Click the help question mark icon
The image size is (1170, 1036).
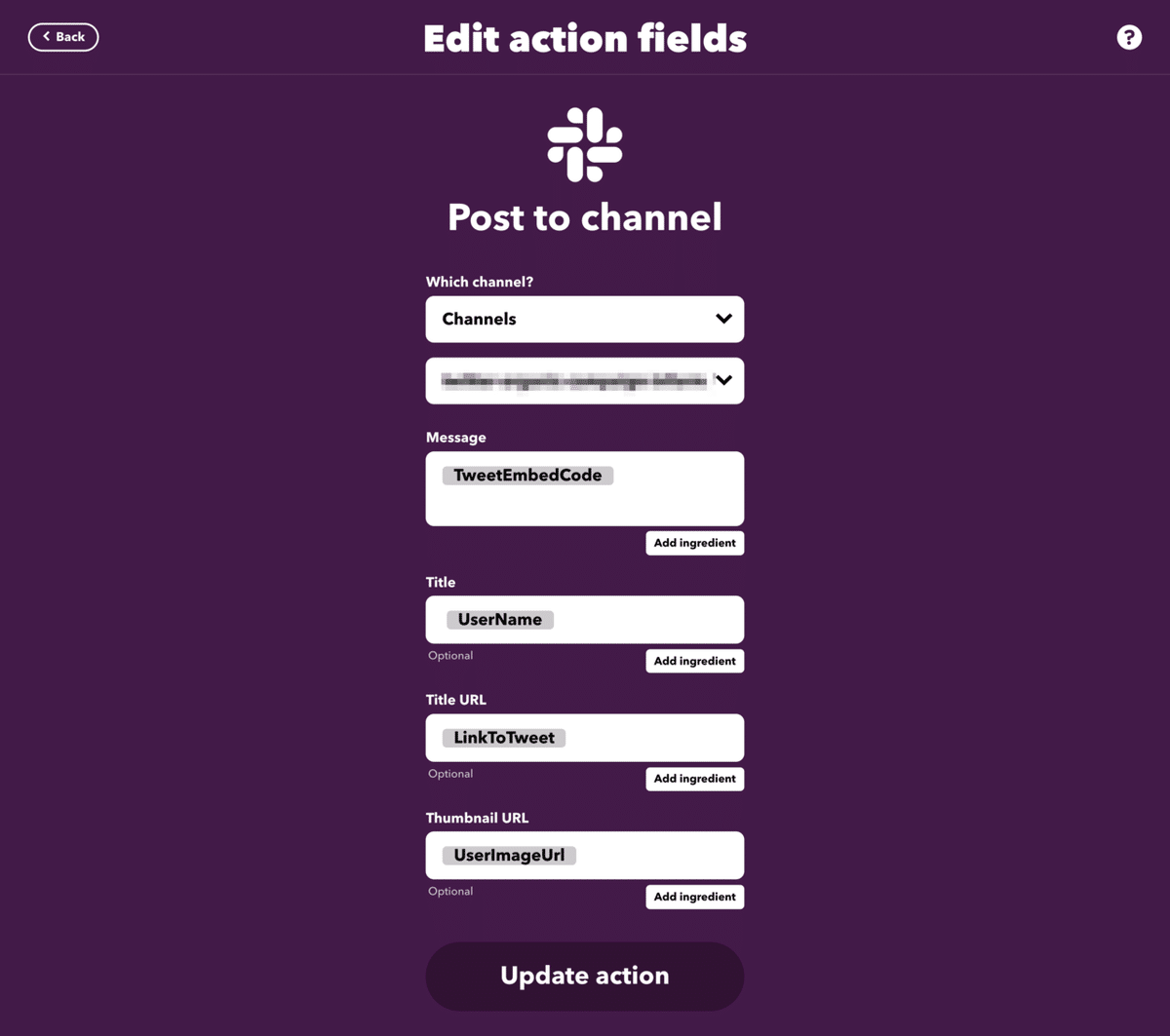click(1128, 38)
